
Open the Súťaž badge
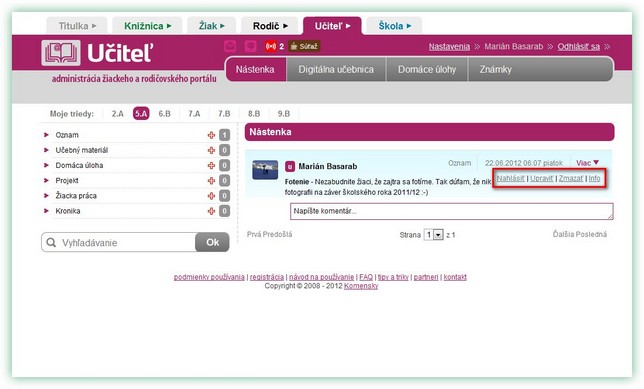coord(304,46)
